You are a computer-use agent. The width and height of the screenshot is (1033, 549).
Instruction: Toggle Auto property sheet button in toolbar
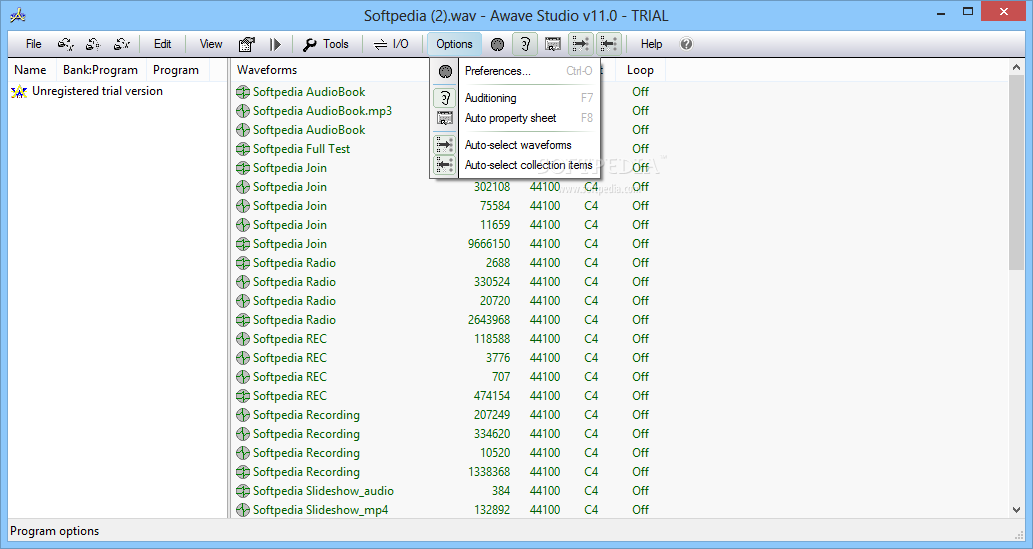553,44
